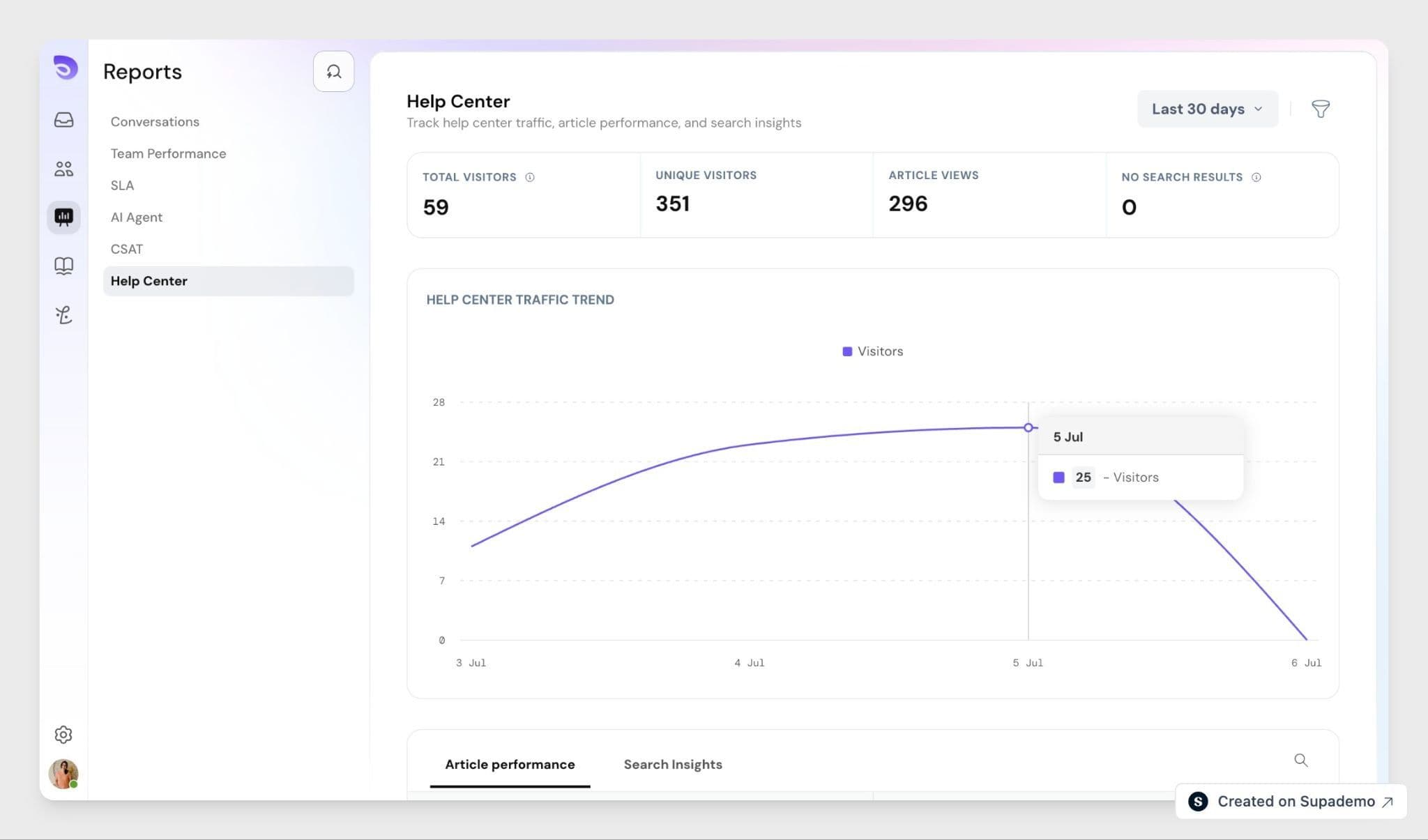Open the Conversations report
The height and width of the screenshot is (840, 1428).
(155, 121)
